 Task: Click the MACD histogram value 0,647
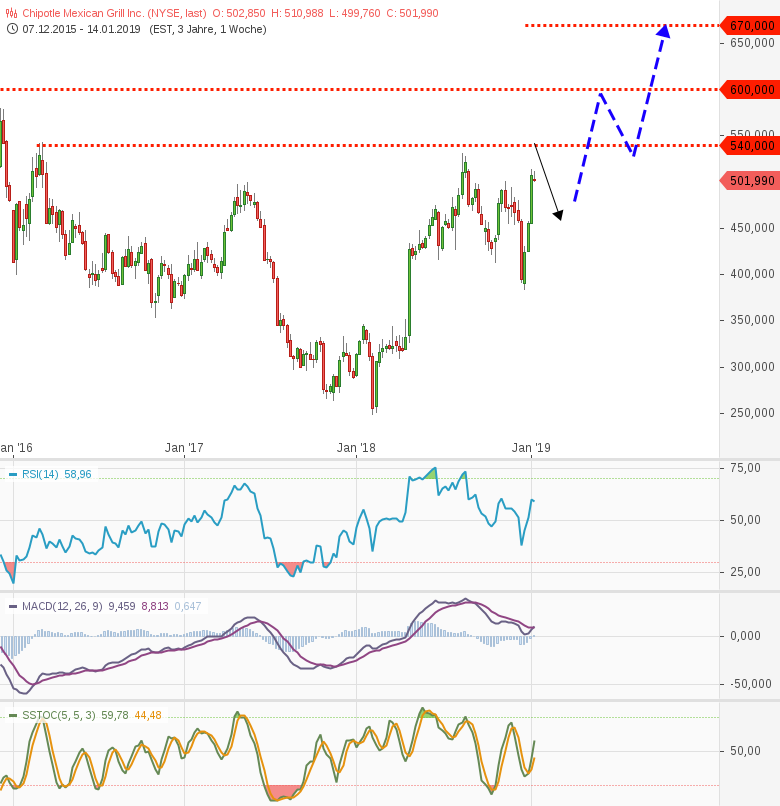tap(188, 606)
